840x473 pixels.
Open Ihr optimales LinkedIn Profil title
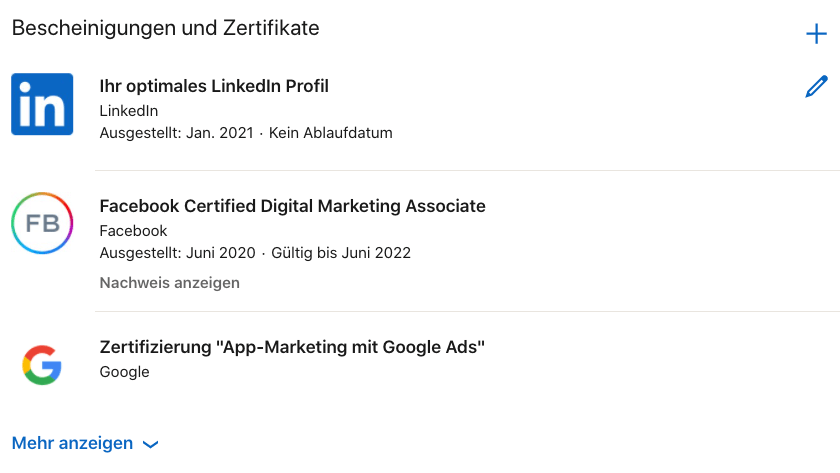point(214,86)
